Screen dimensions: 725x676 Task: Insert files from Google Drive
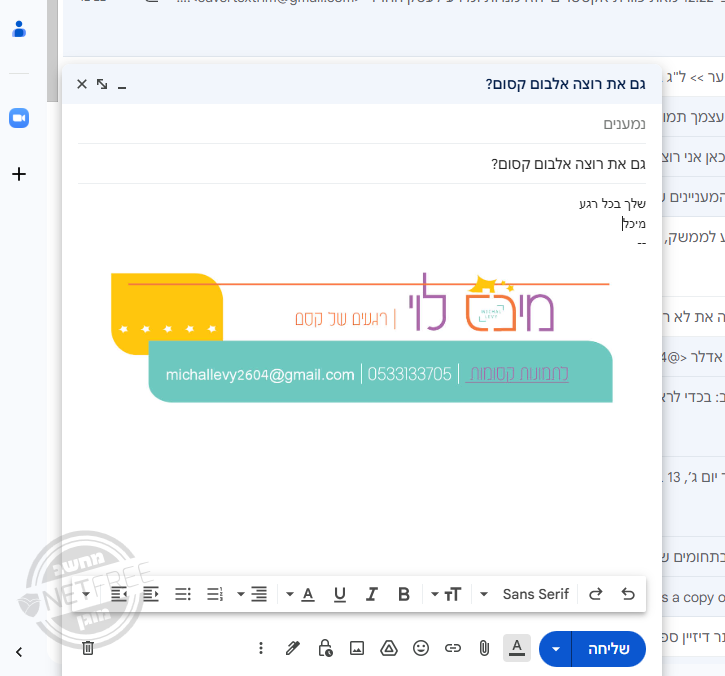coord(389,648)
